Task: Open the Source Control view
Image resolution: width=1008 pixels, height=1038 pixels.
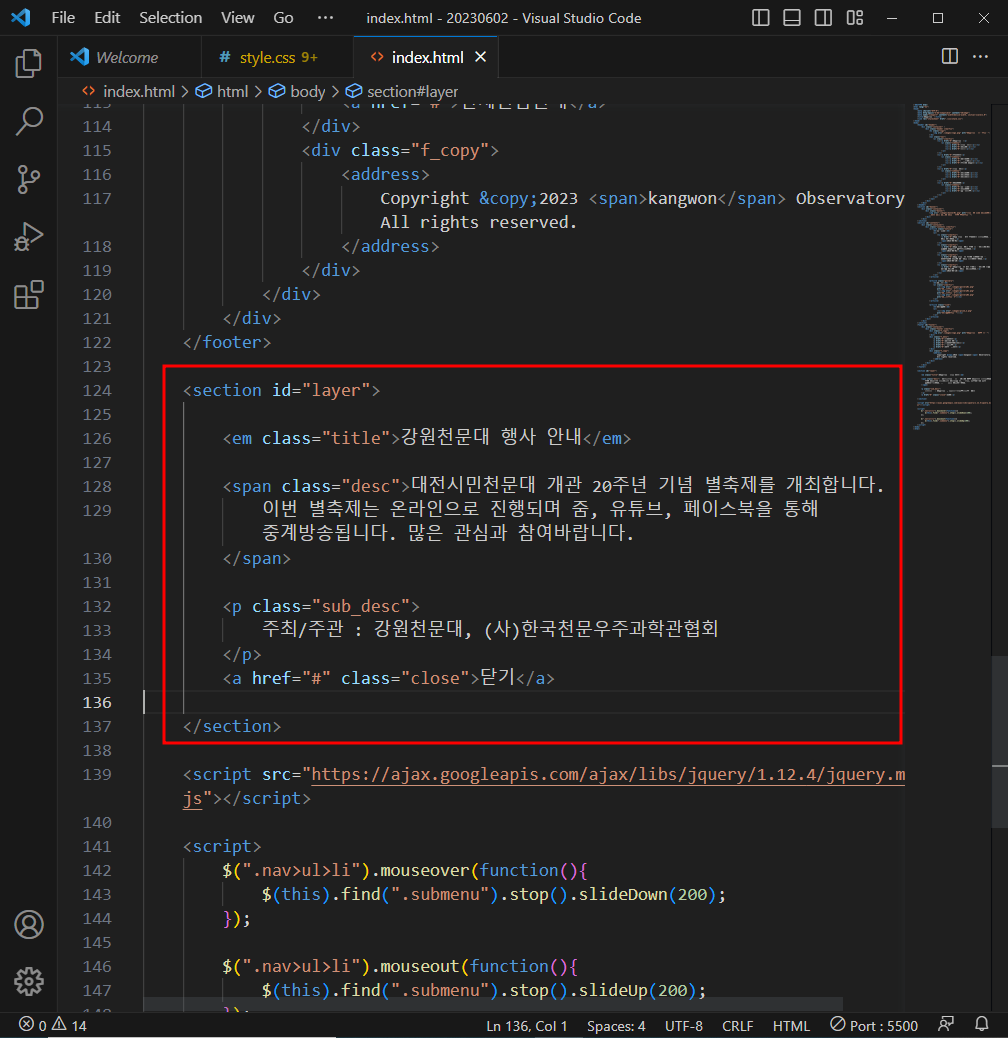Action: click(x=28, y=179)
